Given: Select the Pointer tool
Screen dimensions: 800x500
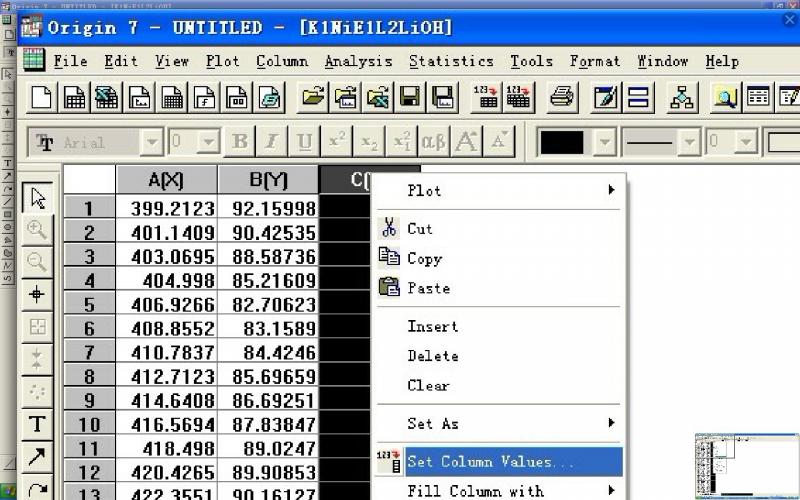Looking at the screenshot, I should [38, 197].
